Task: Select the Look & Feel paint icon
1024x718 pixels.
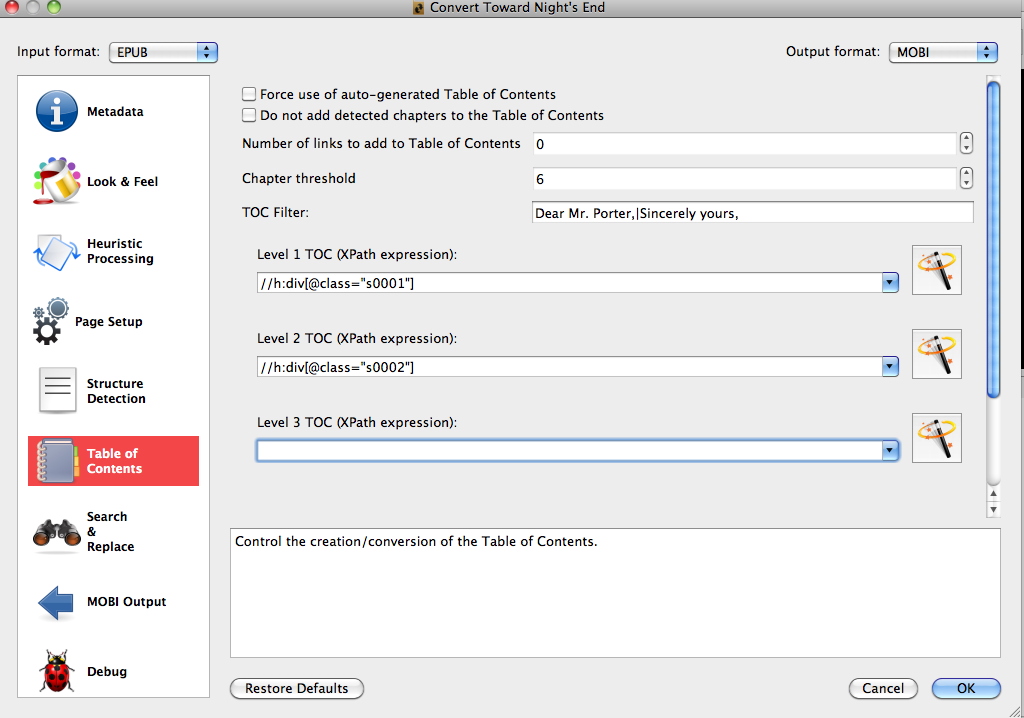Action: 57,181
